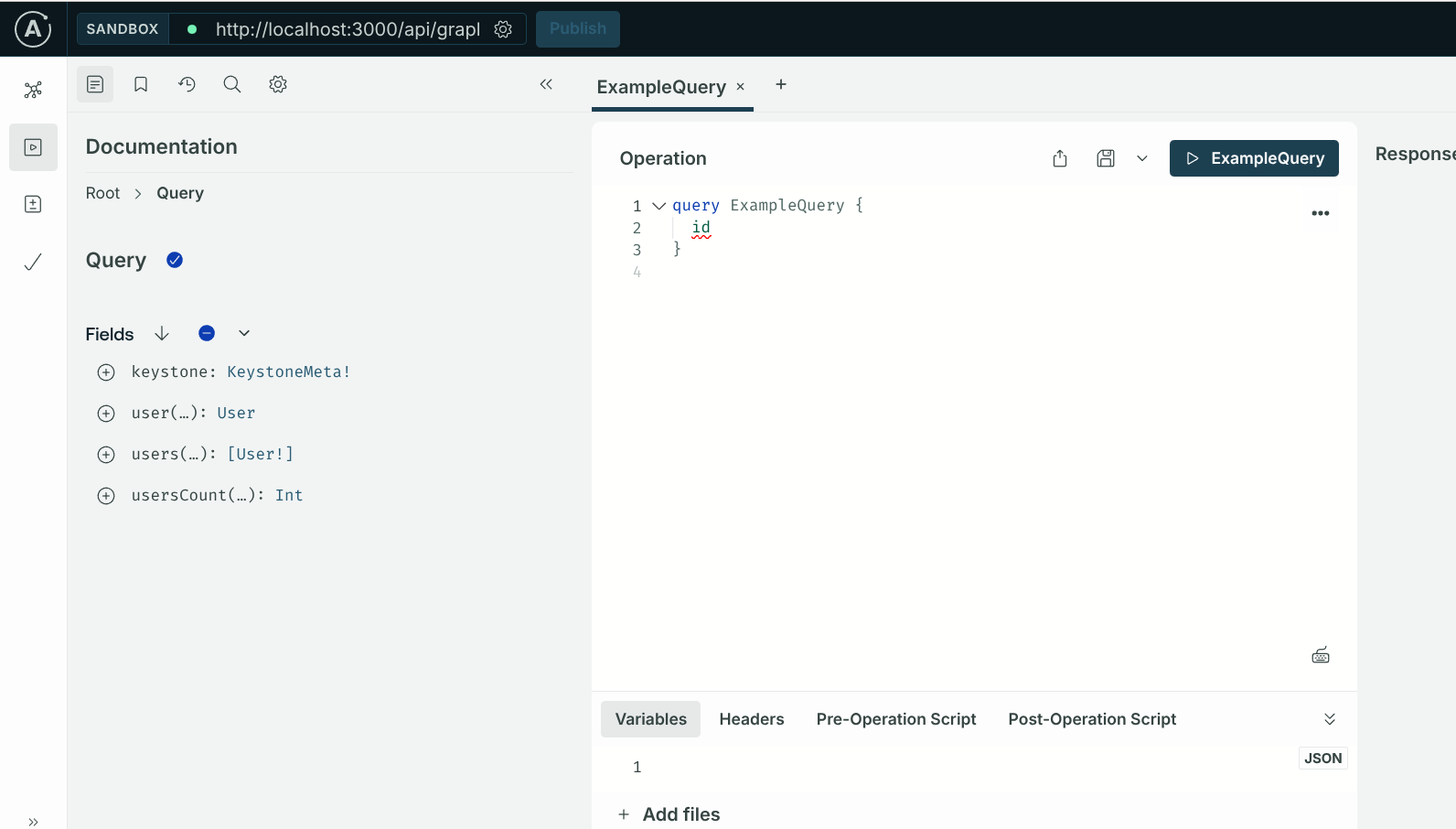The image size is (1456, 829).
Task: Click the share operation icon
Action: coord(1060,158)
